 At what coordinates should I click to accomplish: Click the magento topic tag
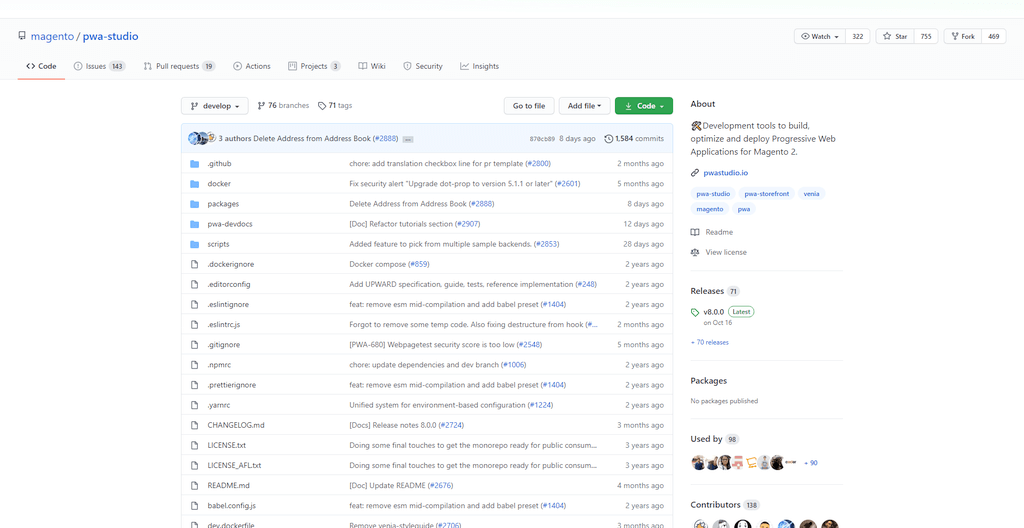click(x=710, y=209)
